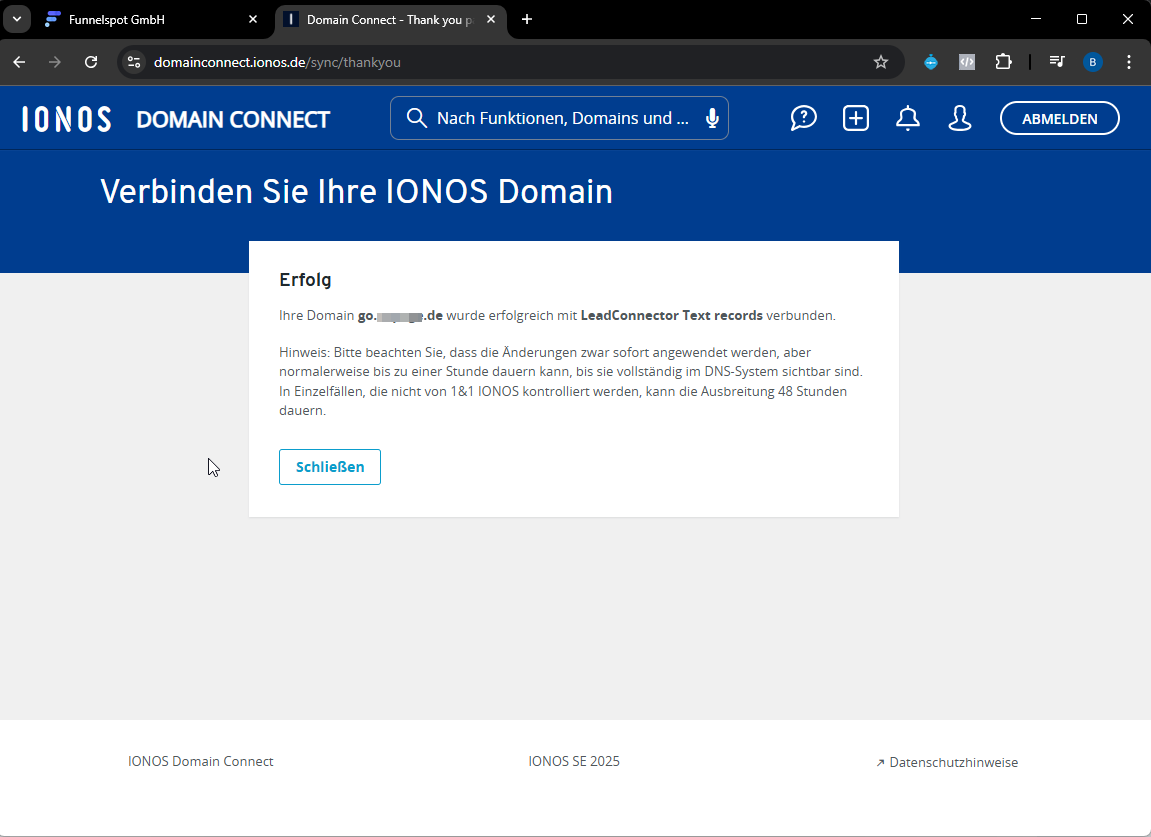Screen dimensions: 1151x837
Task: Close the Domain Connect tab
Action: click(x=491, y=20)
